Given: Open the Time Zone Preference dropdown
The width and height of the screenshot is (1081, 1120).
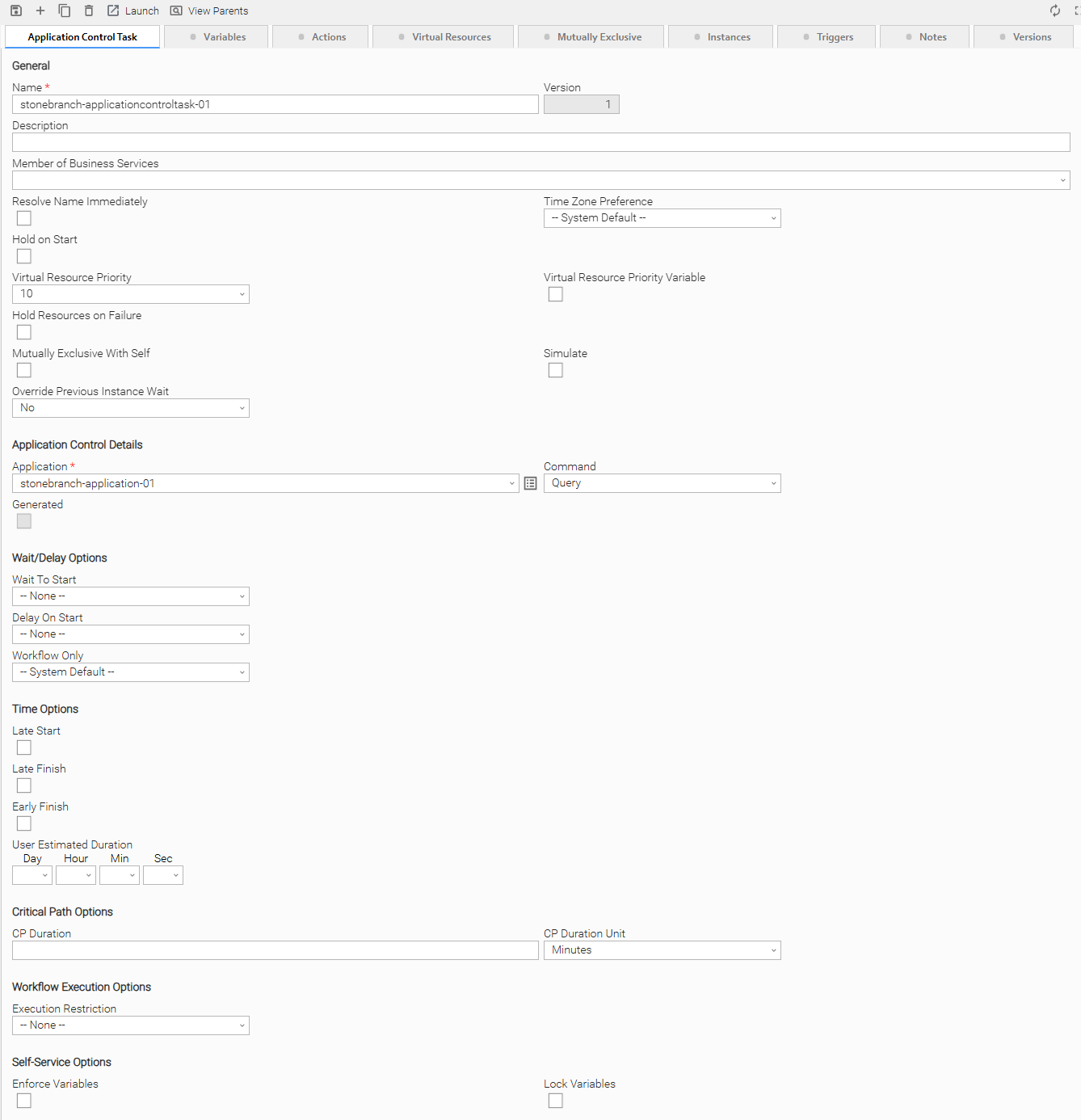Looking at the screenshot, I should point(662,218).
